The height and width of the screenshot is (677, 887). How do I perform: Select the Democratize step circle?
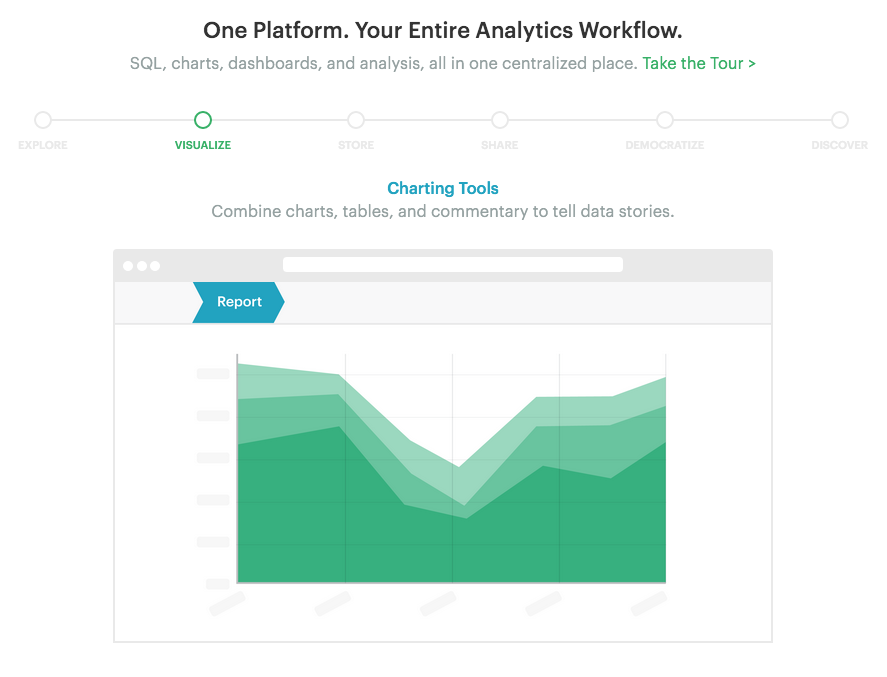665,120
